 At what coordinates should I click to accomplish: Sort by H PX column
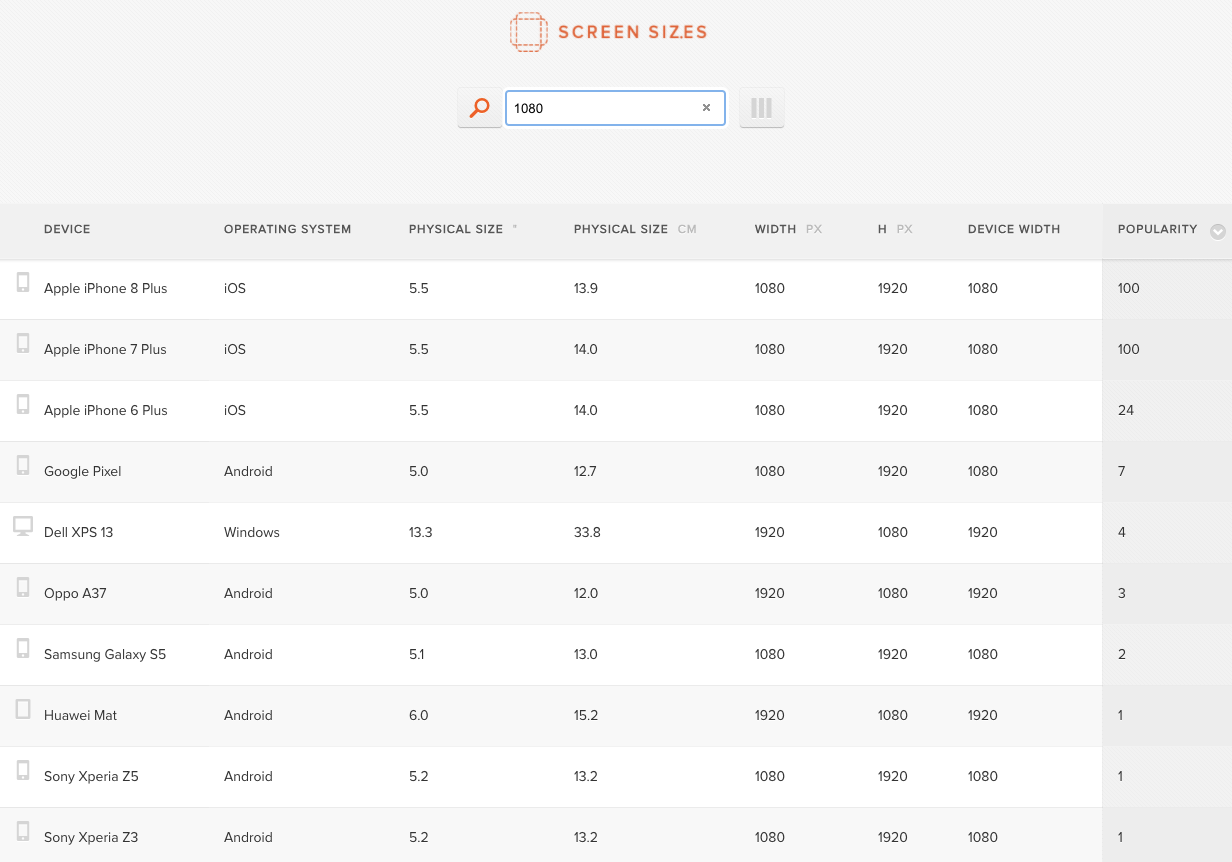pyautogui.click(x=895, y=229)
